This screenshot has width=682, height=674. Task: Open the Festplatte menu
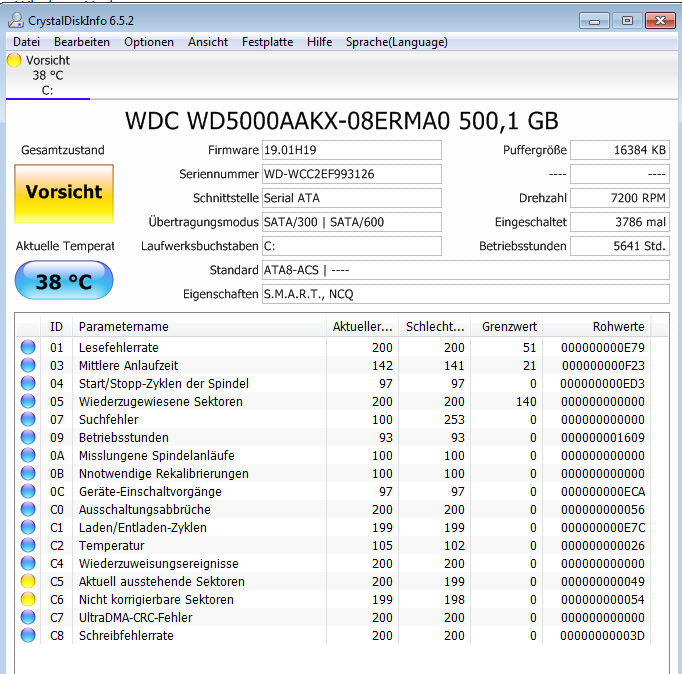267,42
